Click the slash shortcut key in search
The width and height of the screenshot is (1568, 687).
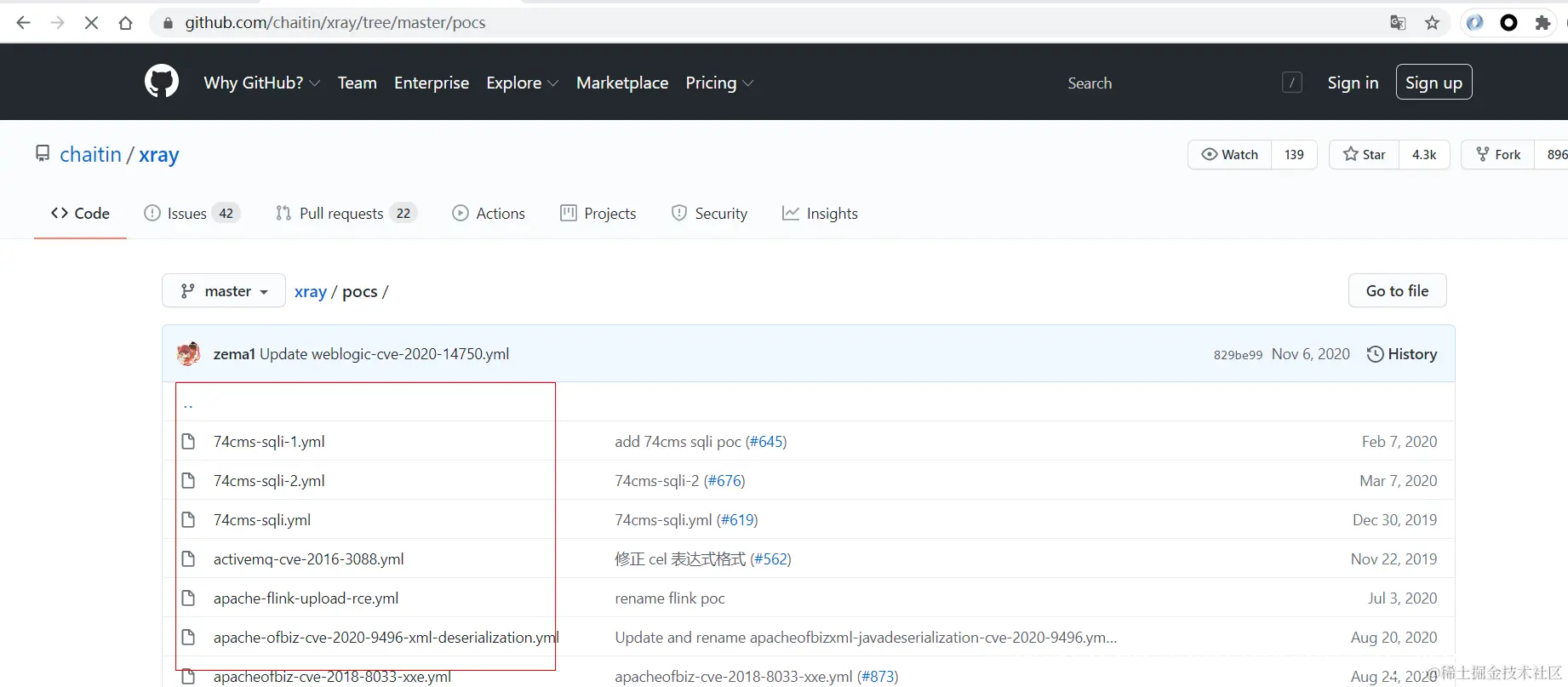[x=1292, y=83]
